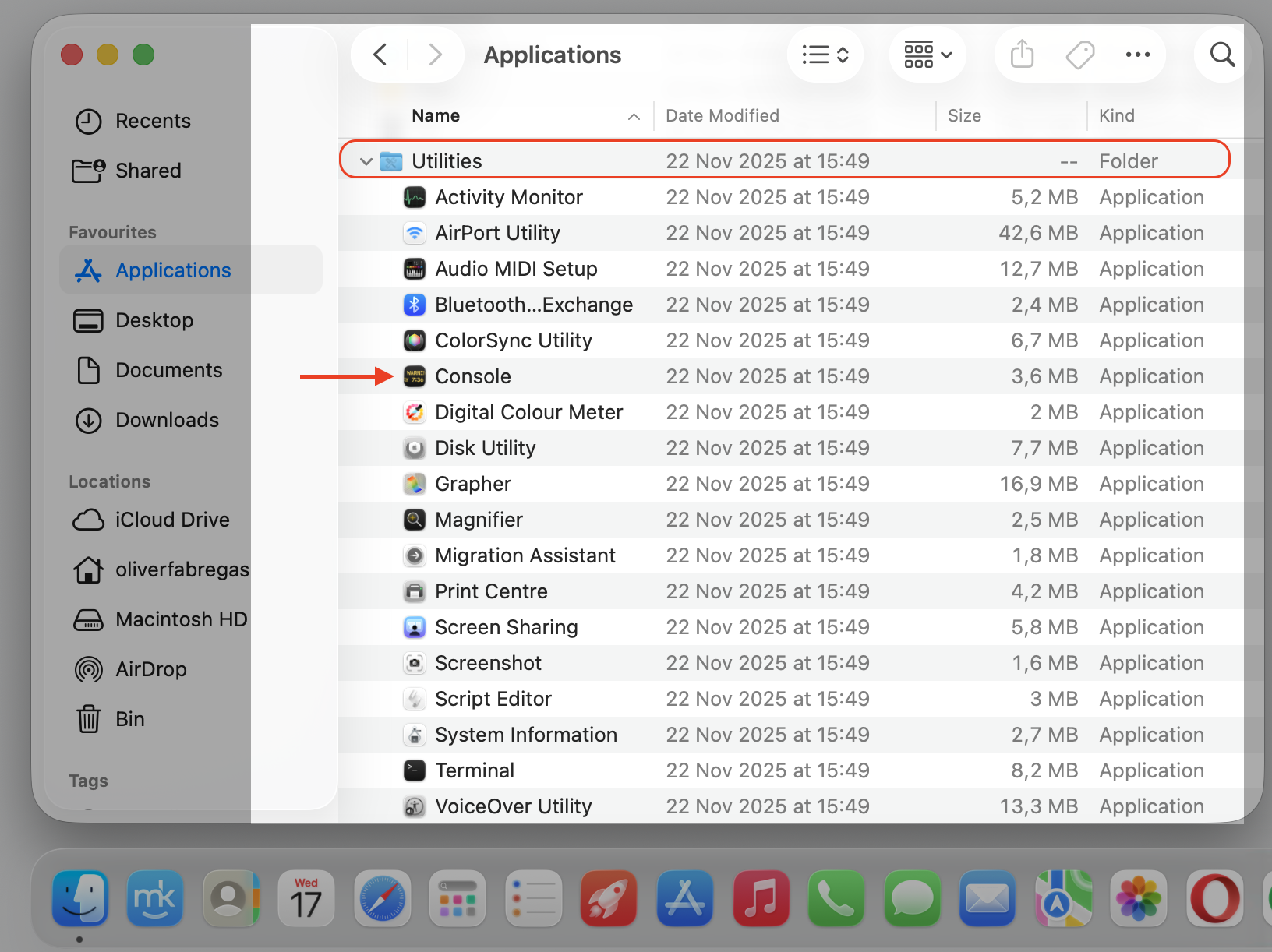Open Calendar in the Dock
Viewport: 1272px width, 952px height.
pos(306,898)
